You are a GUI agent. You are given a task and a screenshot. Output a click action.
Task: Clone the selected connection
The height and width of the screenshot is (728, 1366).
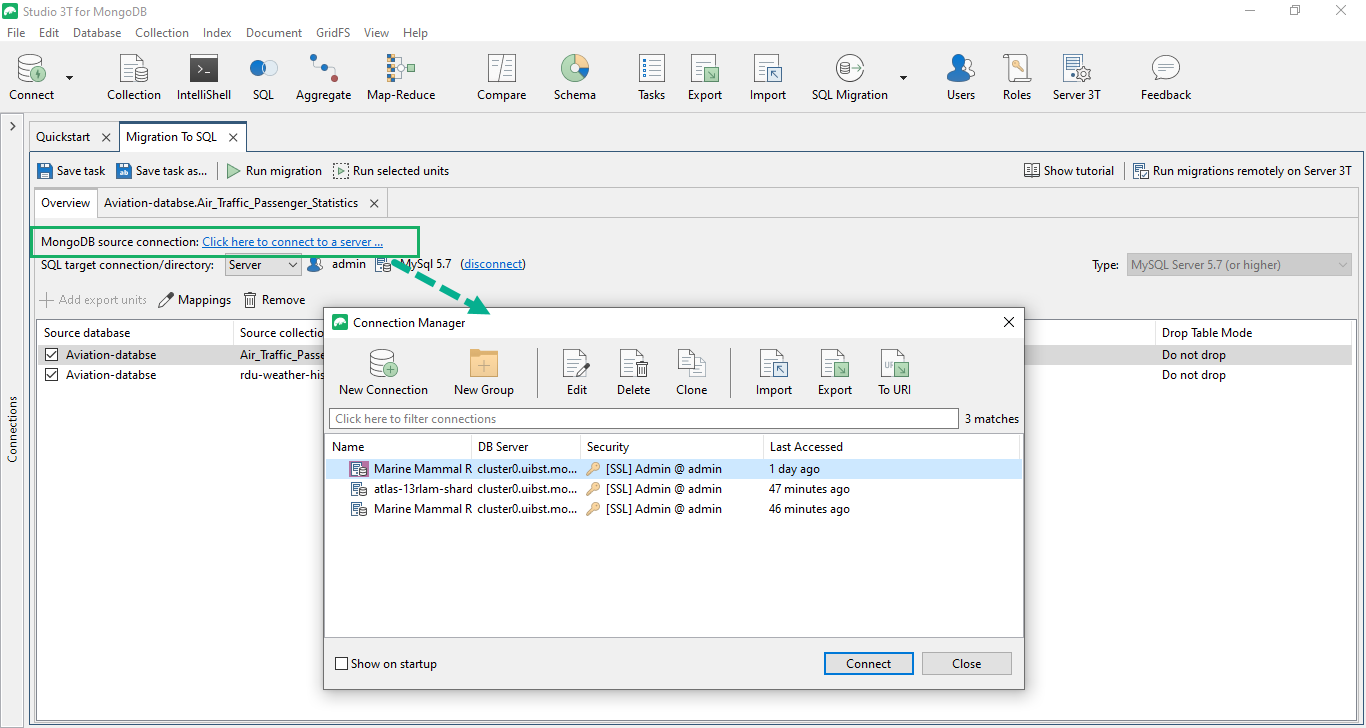pos(691,373)
